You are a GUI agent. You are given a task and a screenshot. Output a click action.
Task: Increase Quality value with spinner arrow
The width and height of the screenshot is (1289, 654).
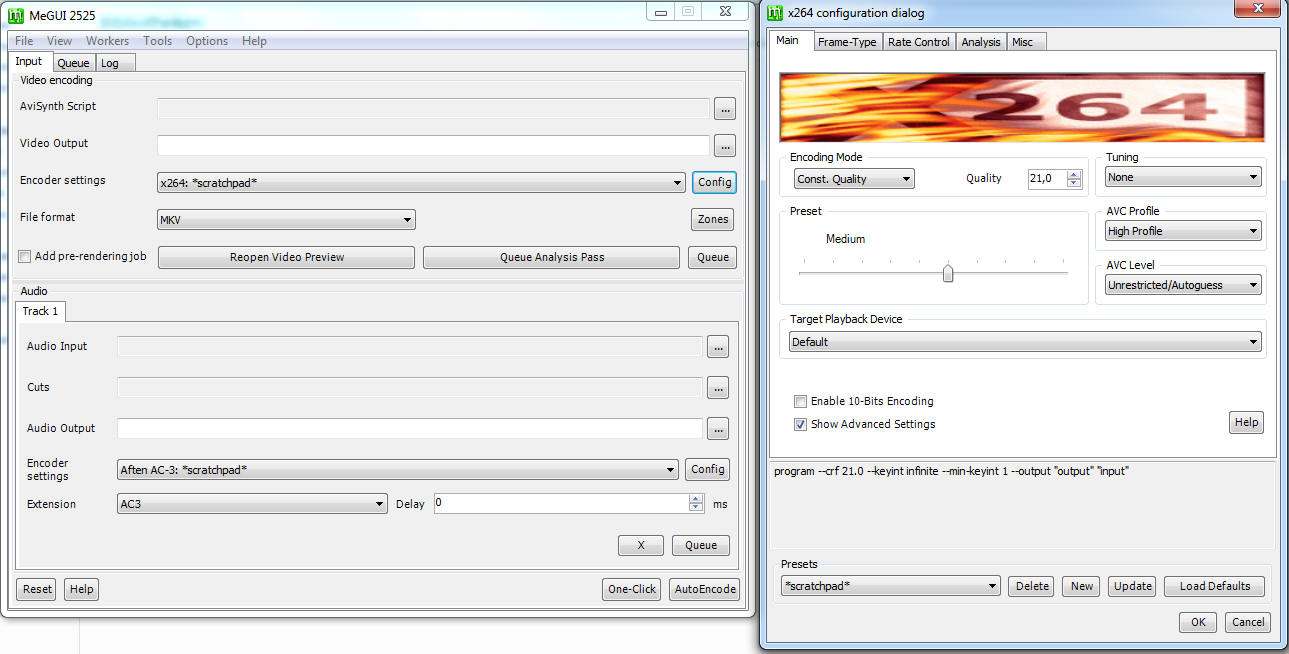tap(1074, 175)
